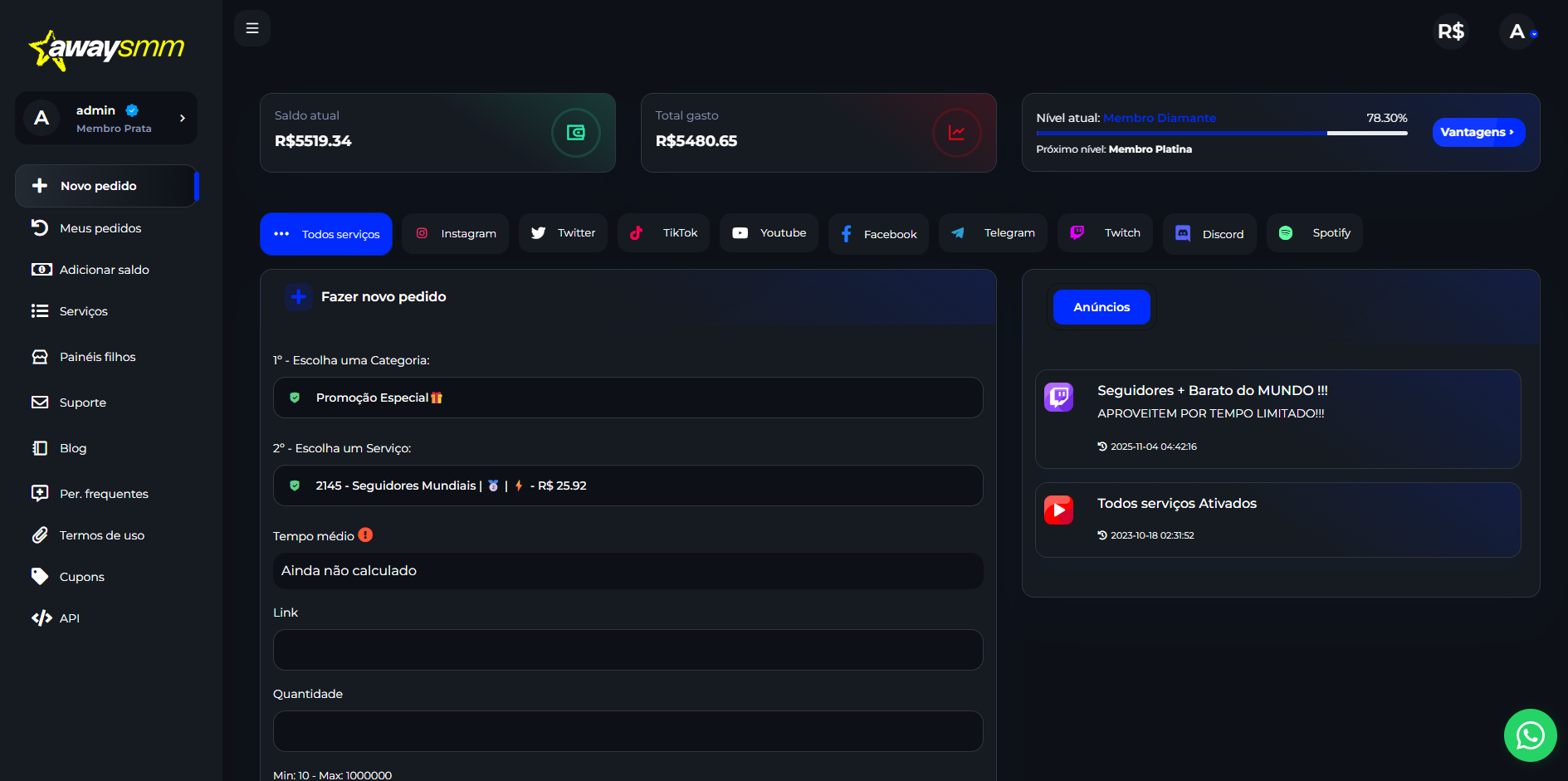Click the membership level progress bar
Image resolution: width=1568 pixels, height=781 pixels.
click(1221, 133)
